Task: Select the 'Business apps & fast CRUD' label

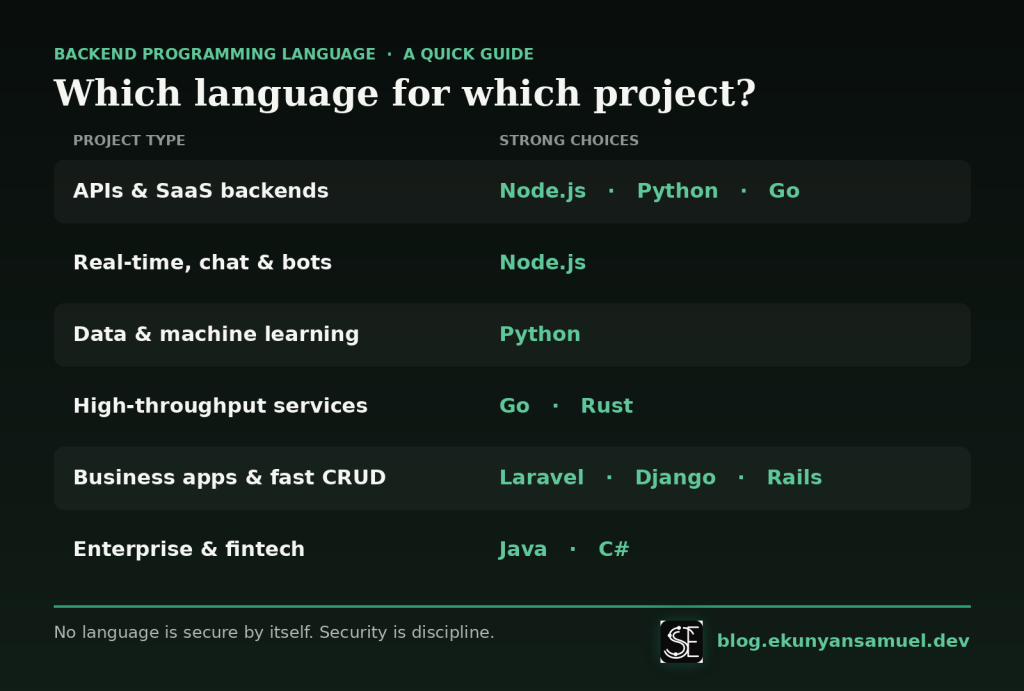Action: point(230,477)
